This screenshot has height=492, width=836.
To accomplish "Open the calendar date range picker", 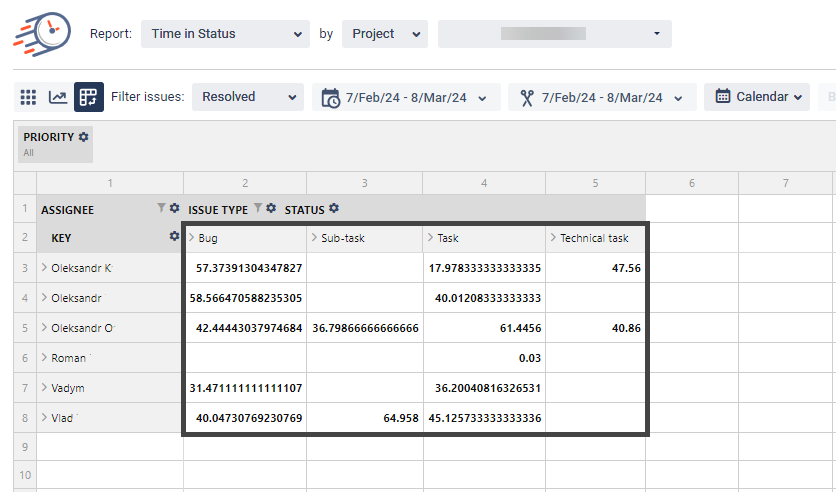I will click(x=406, y=97).
